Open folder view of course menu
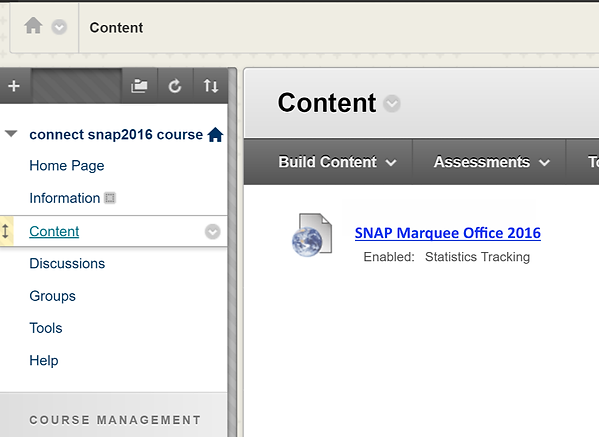The width and height of the screenshot is (599, 437). point(139,86)
